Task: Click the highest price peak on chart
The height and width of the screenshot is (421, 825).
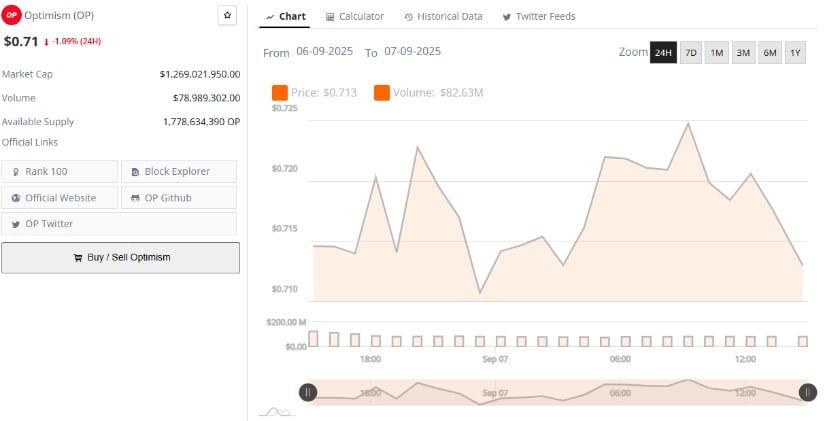Action: (688, 124)
